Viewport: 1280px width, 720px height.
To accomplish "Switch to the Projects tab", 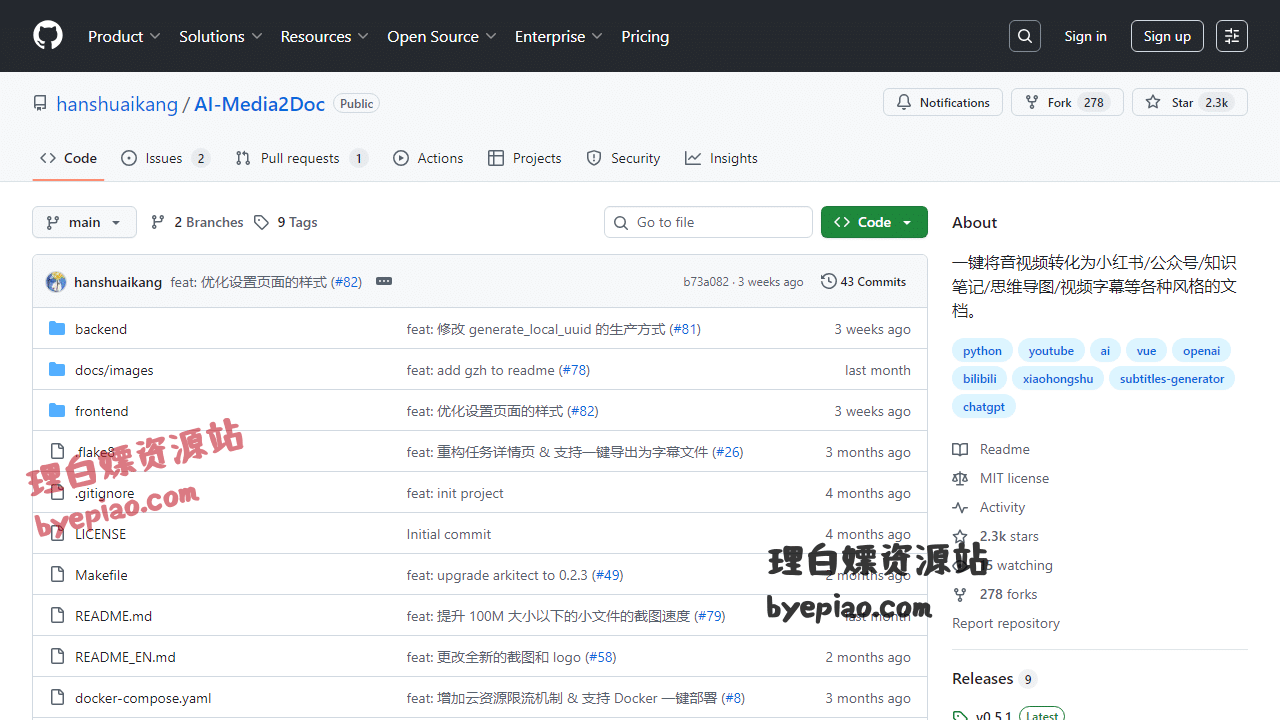I will (x=525, y=158).
